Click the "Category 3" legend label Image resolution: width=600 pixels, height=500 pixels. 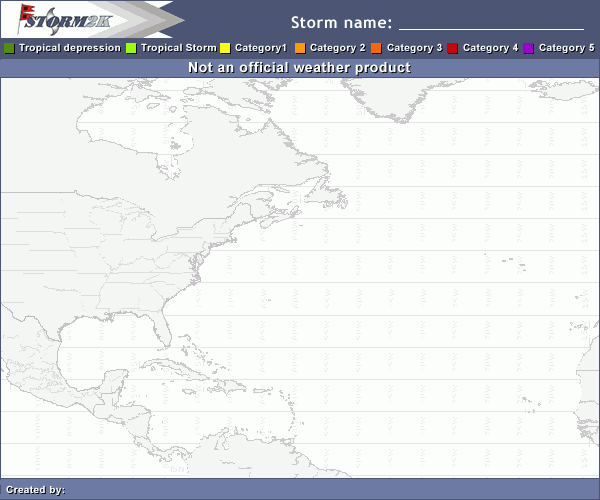pos(414,48)
